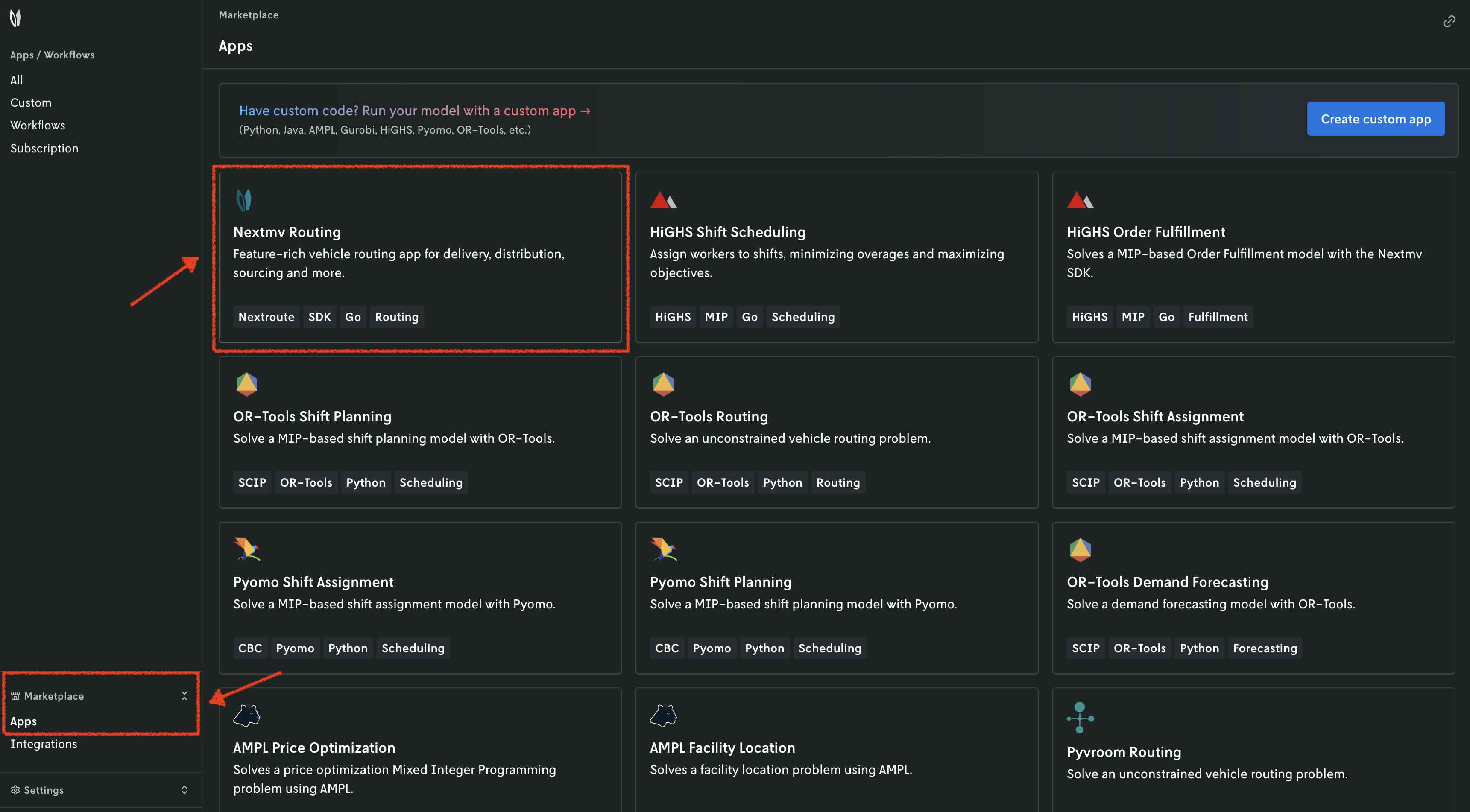Click the OR-Tools tag on OR-Tools Routing

pos(723,482)
